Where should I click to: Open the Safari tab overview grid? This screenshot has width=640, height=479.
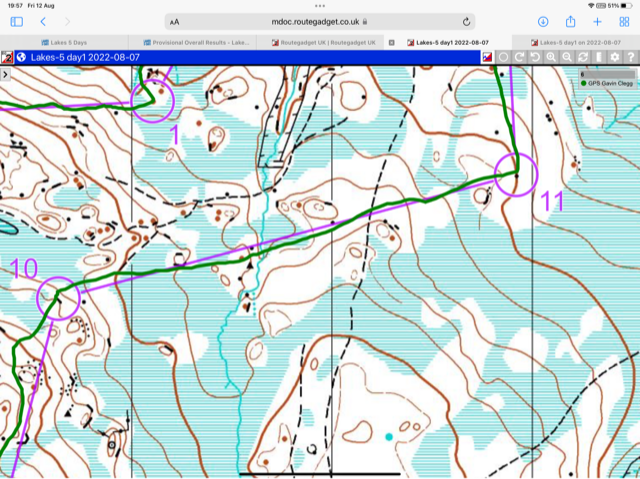point(625,21)
